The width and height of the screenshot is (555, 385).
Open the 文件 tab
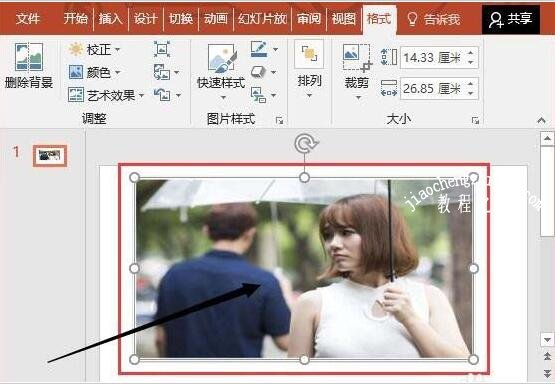pos(28,19)
